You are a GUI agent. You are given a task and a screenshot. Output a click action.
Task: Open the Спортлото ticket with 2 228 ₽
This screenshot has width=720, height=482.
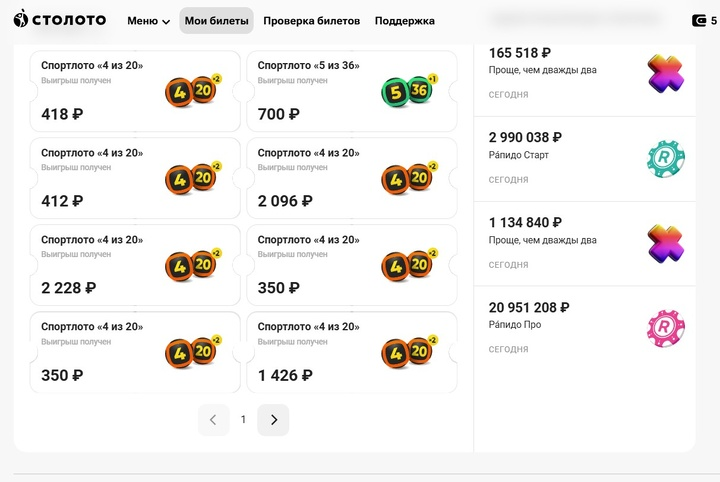coord(135,265)
